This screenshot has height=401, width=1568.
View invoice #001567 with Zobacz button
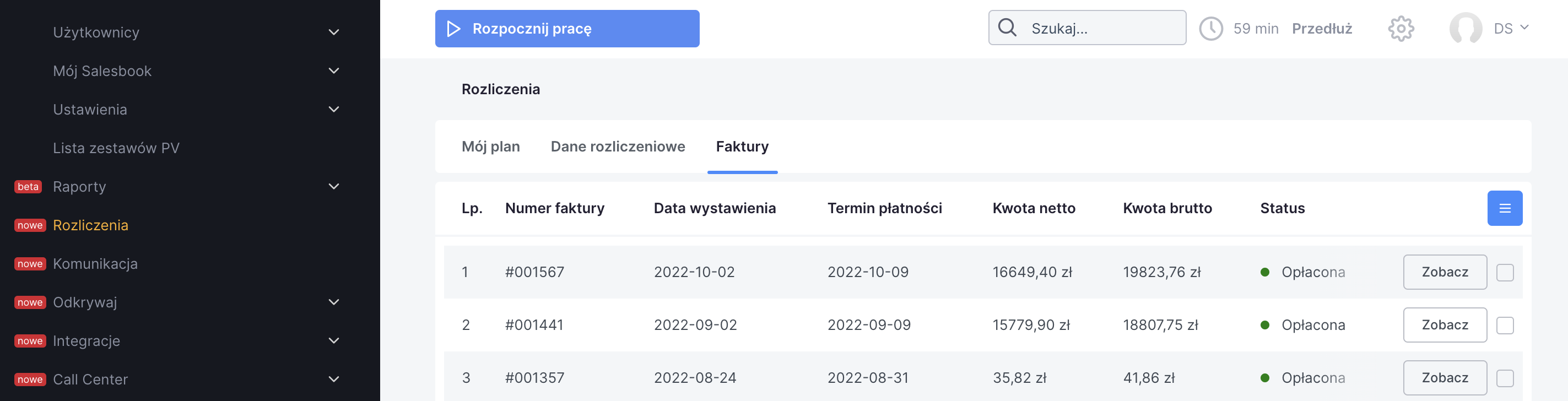click(x=1445, y=272)
